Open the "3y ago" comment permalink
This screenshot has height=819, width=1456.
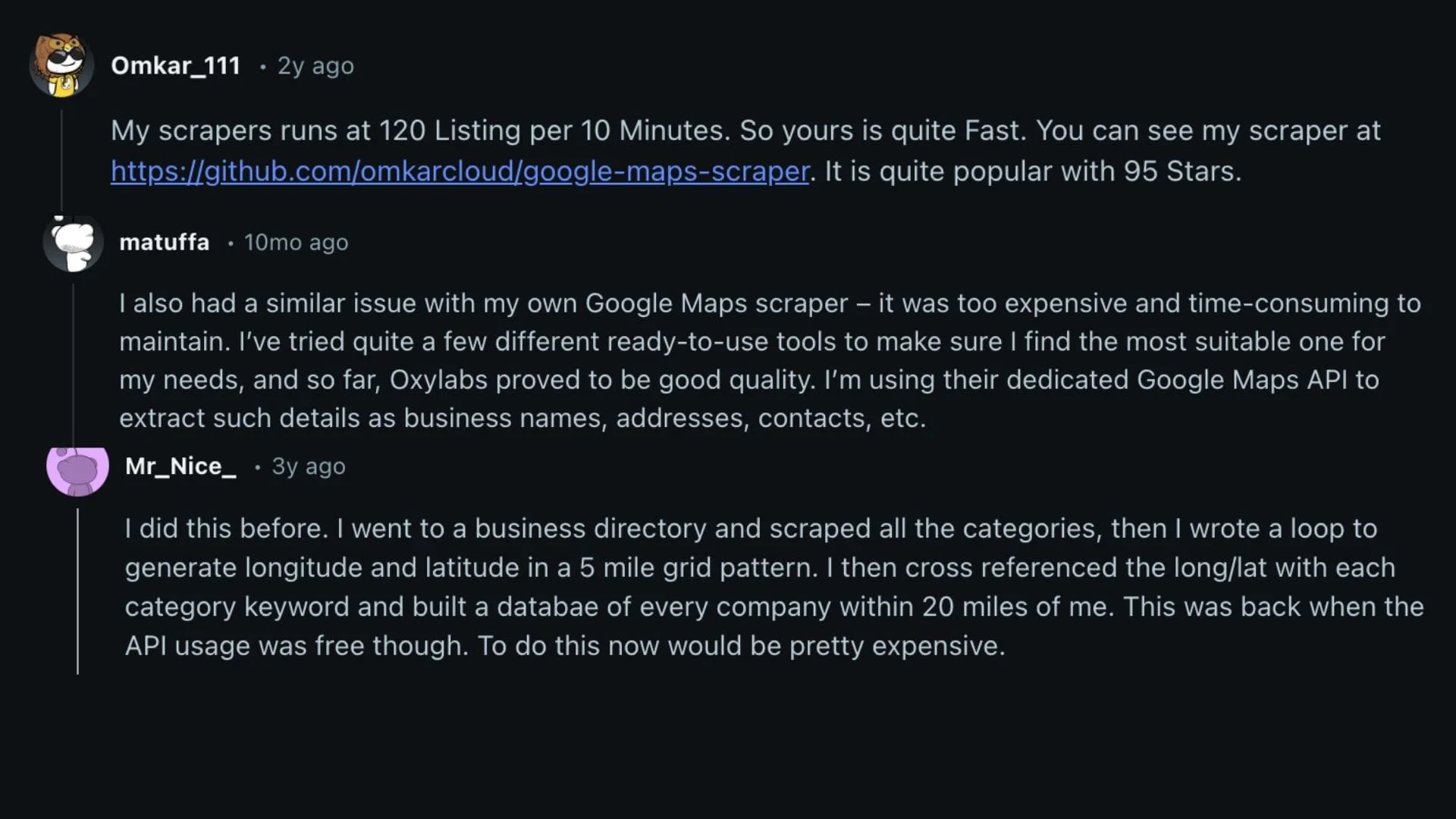coord(309,466)
